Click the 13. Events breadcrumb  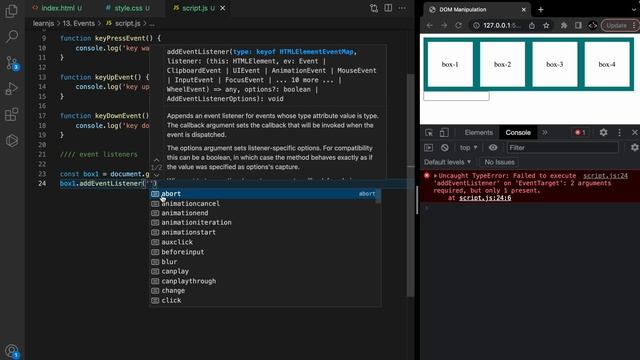[78, 23]
